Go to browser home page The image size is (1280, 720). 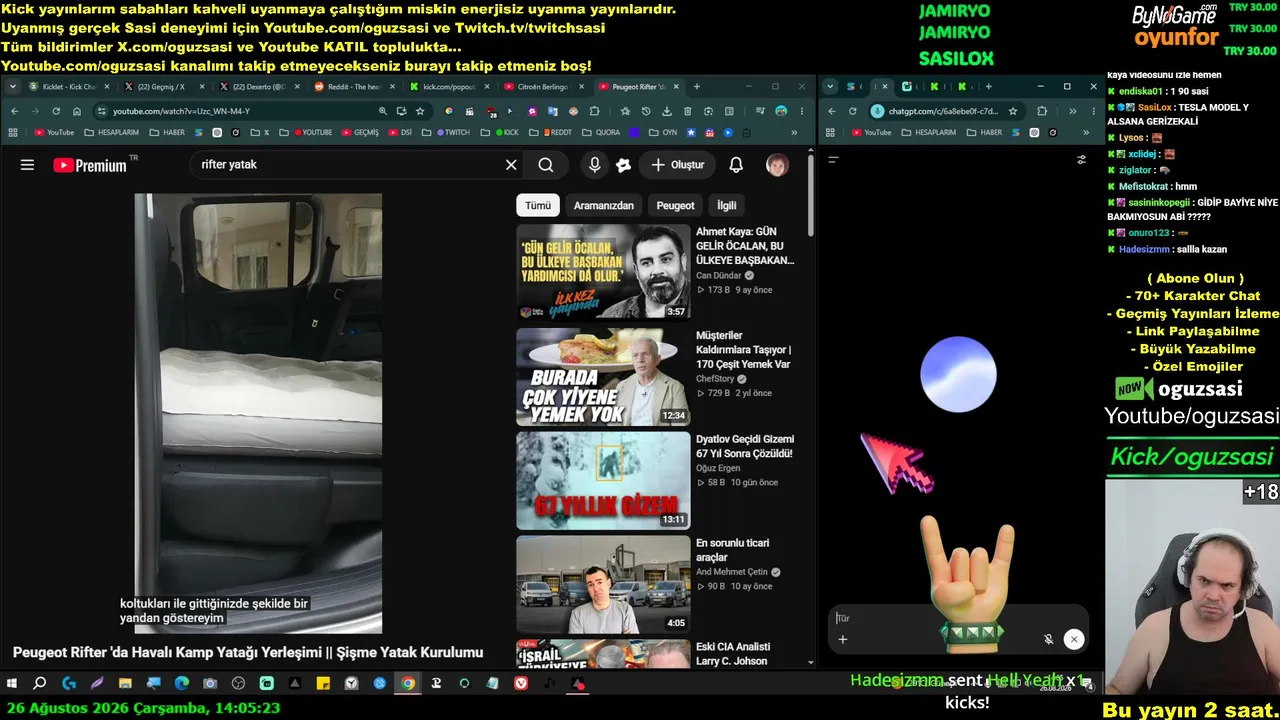[77, 111]
